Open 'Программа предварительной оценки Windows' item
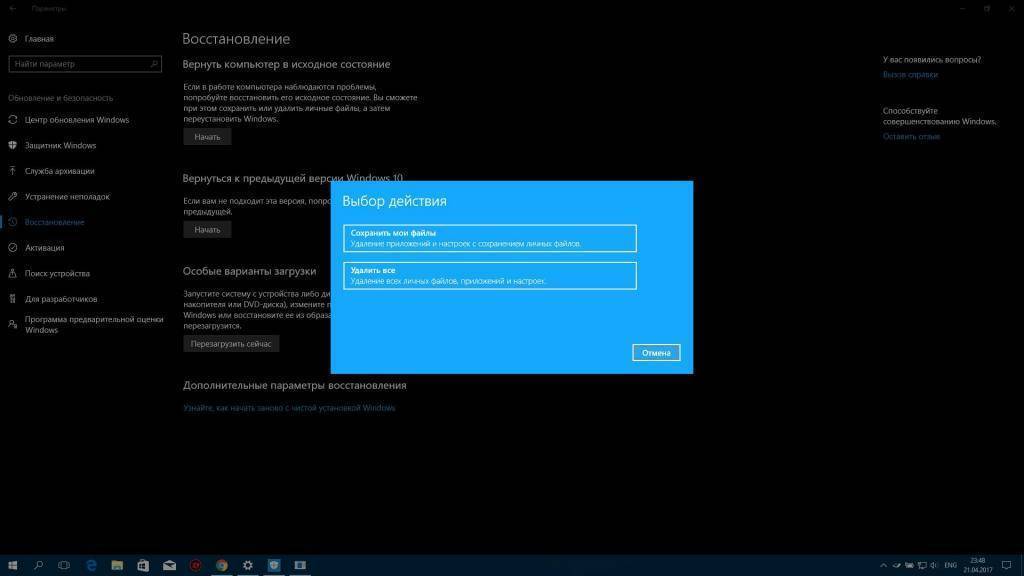 93,325
